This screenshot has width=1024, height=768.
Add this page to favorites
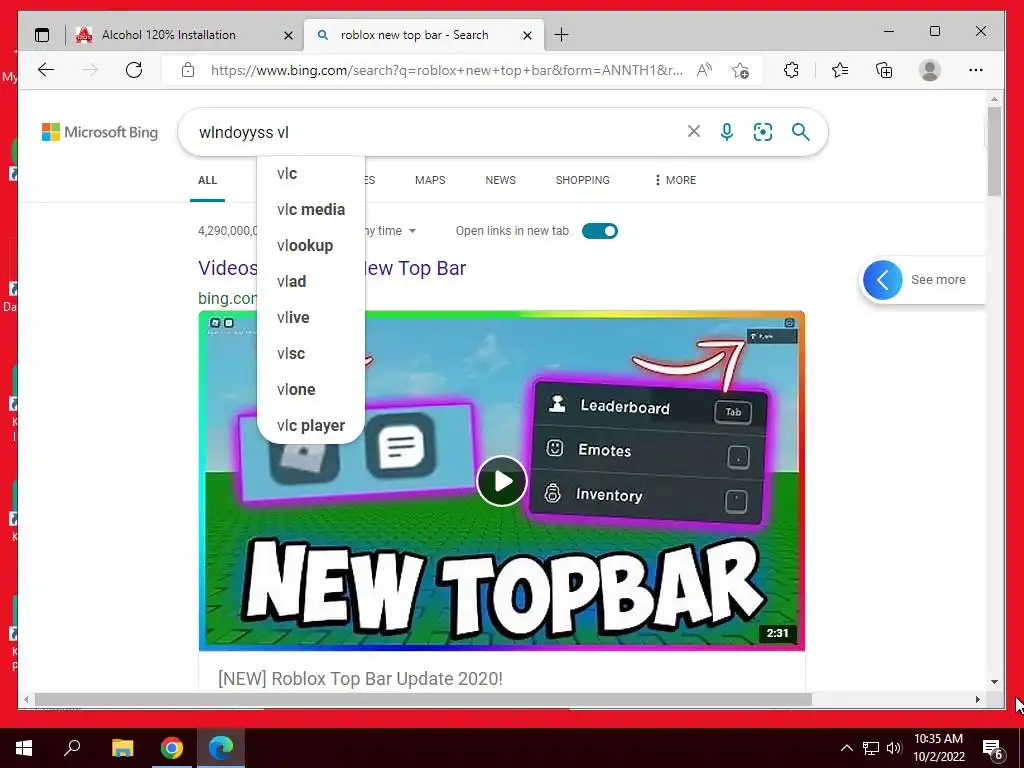(741, 70)
